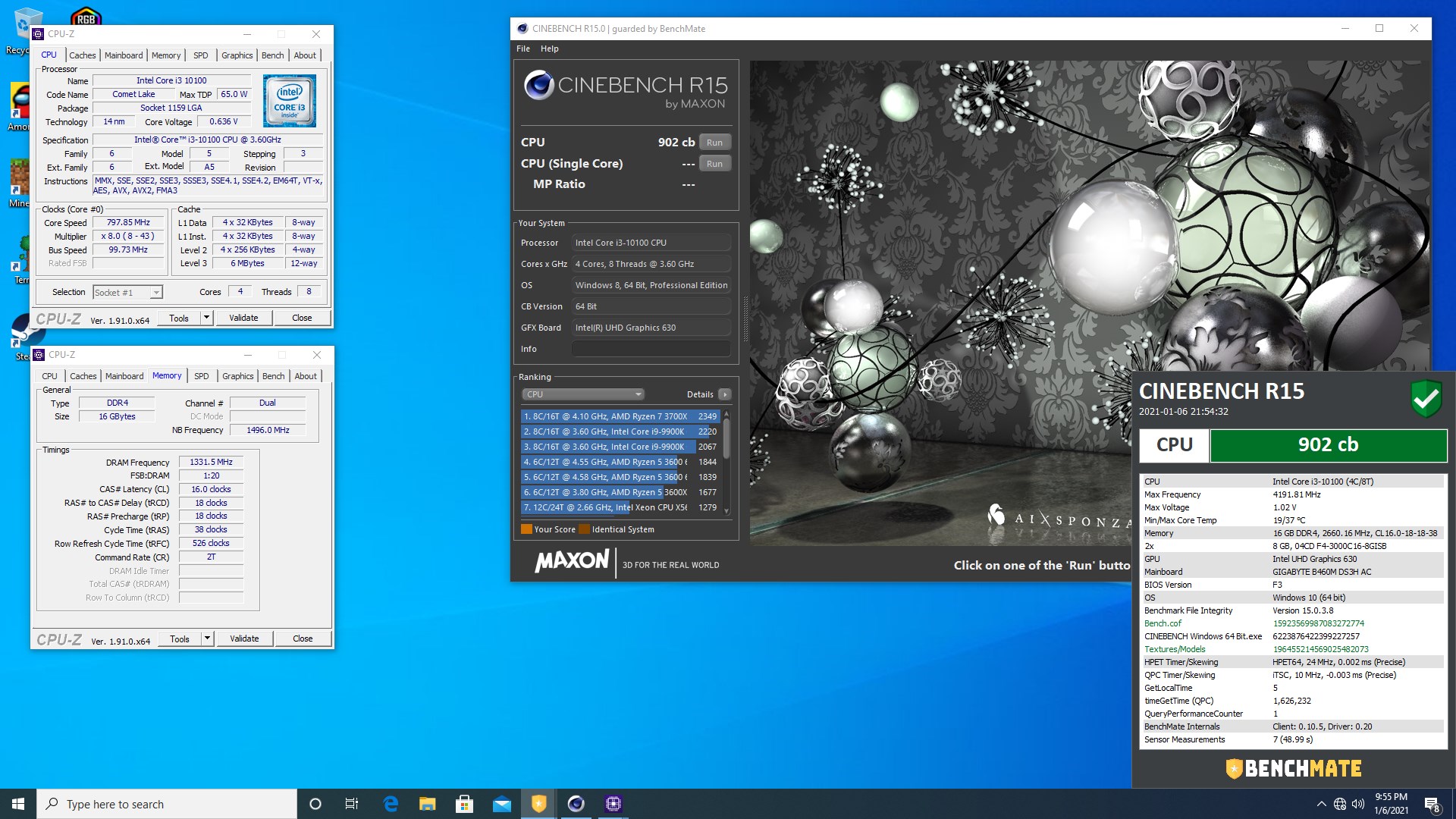Select Bench tab in top CPU-Z window
Image resolution: width=1456 pixels, height=819 pixels.
coord(272,55)
